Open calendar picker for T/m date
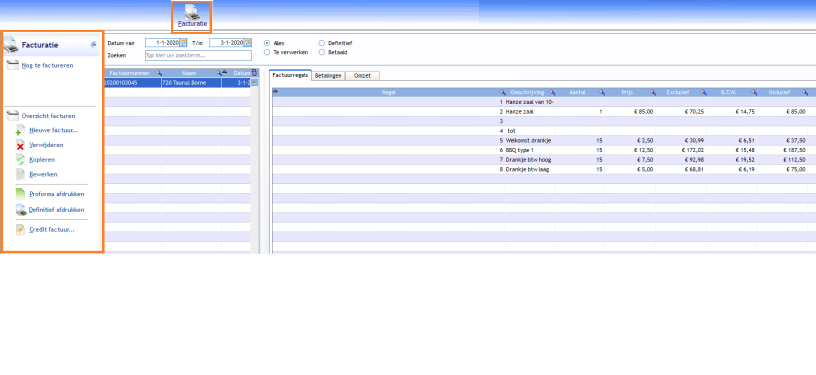 tap(248, 43)
